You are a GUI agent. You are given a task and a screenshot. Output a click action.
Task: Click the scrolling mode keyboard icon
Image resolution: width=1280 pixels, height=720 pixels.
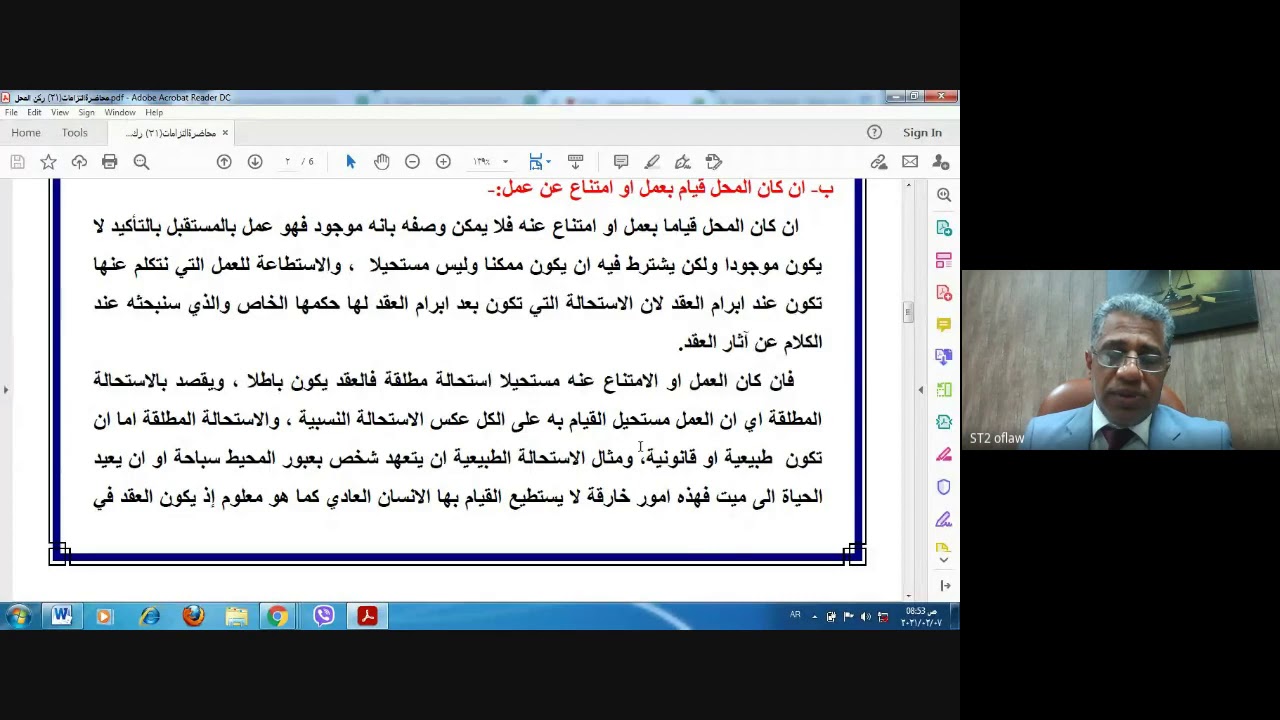tap(575, 162)
